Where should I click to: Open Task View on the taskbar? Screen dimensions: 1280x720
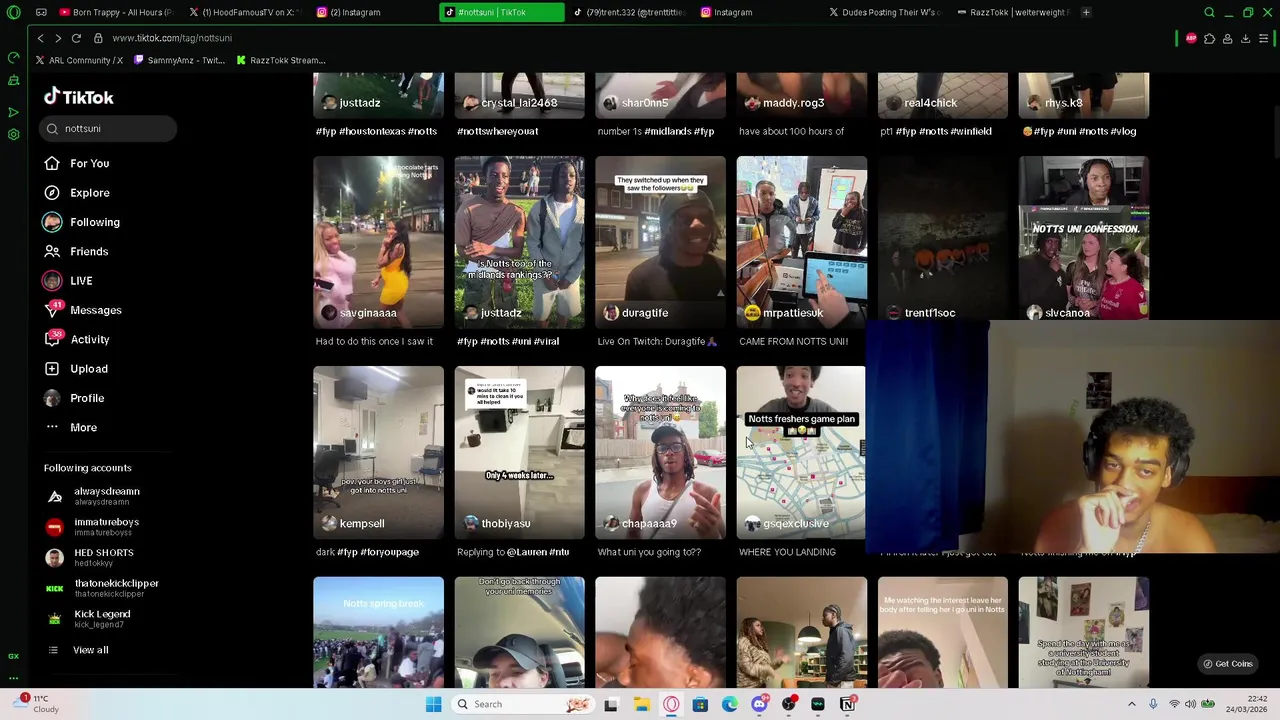pyautogui.click(x=611, y=704)
